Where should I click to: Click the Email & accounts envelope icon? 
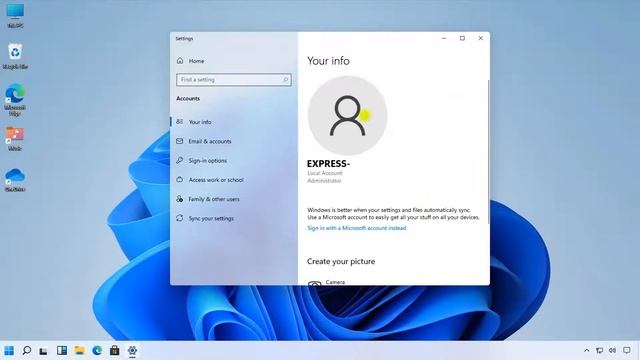[180, 141]
